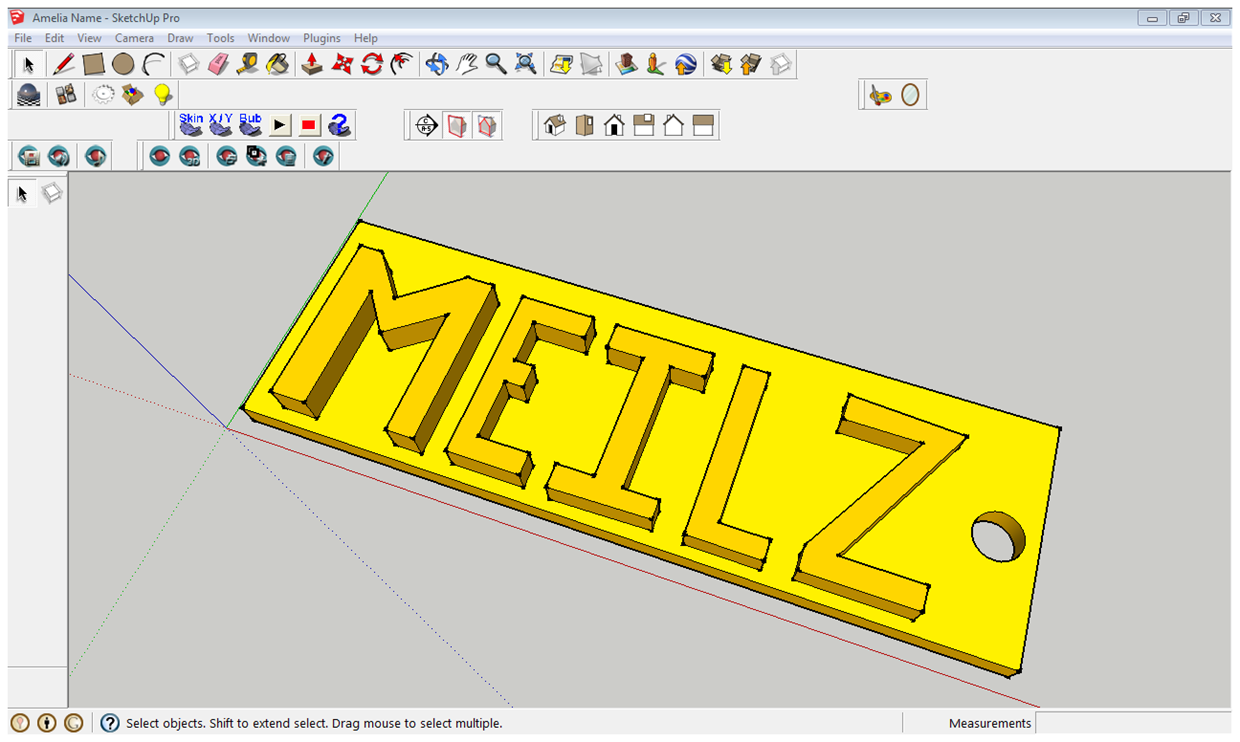Select the Rotate tool
1240x742 pixels.
click(x=372, y=64)
